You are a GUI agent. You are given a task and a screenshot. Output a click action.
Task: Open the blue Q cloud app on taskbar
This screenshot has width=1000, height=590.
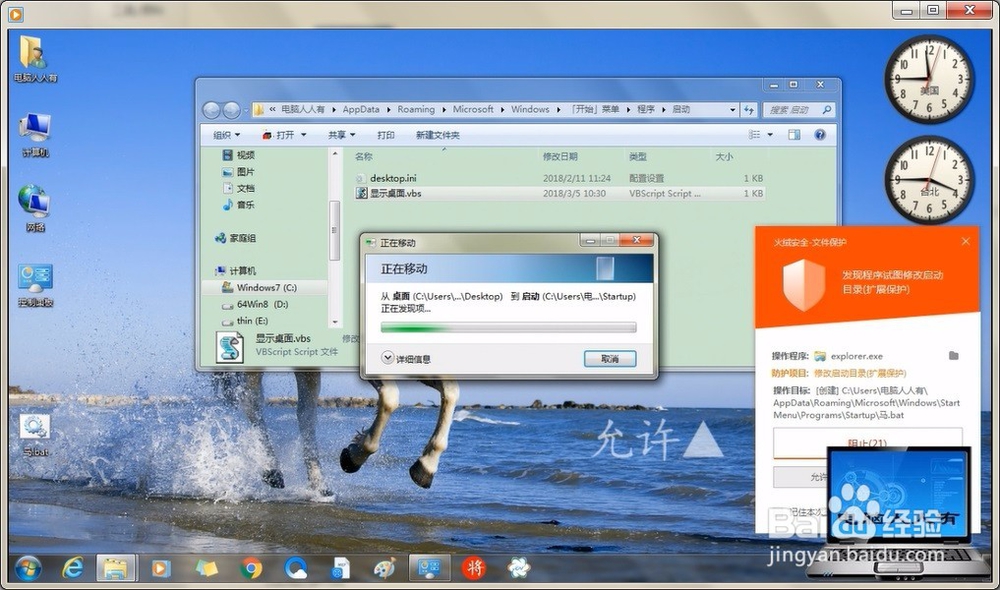coord(296,568)
